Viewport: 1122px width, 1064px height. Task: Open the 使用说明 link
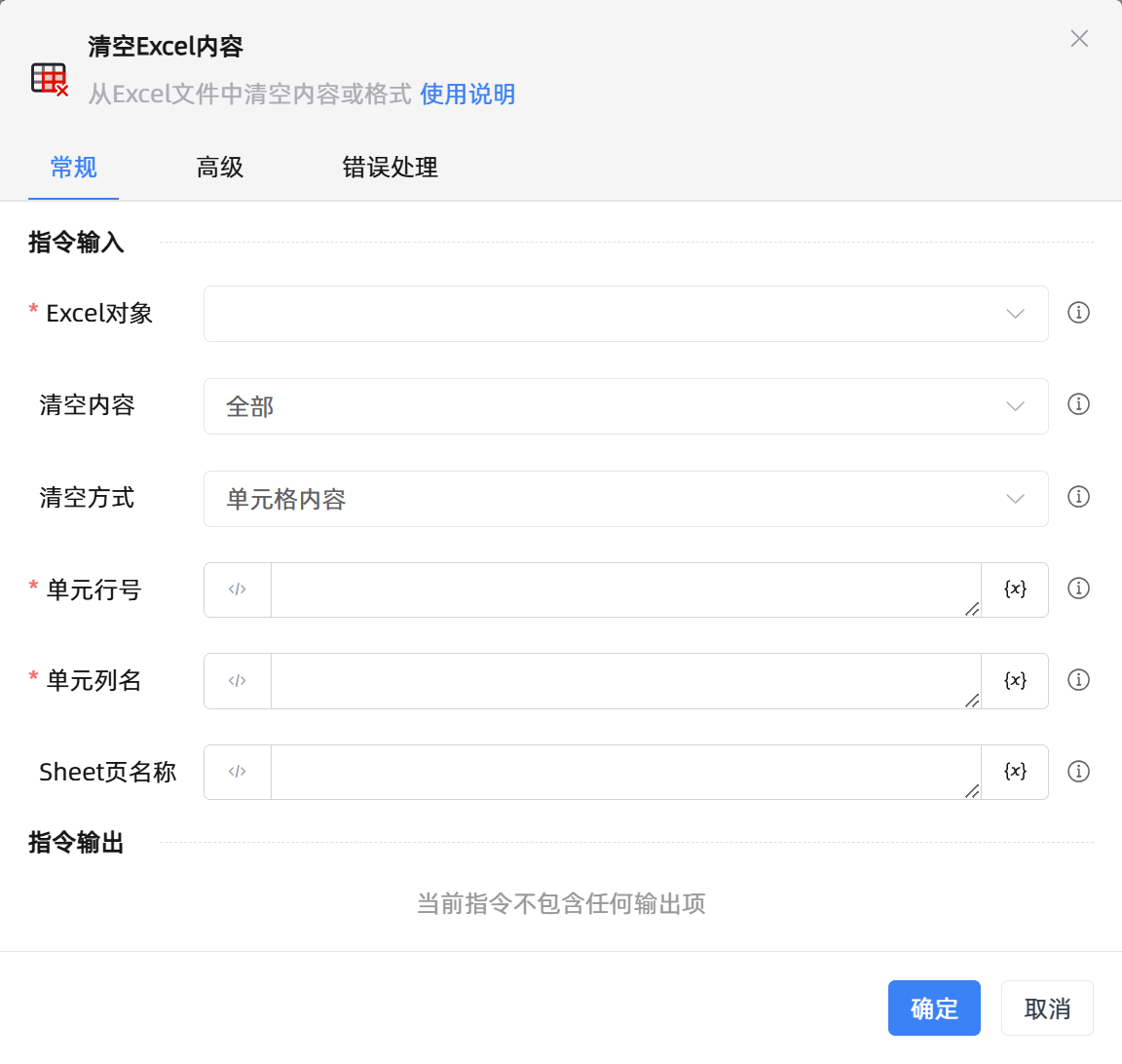(x=467, y=95)
